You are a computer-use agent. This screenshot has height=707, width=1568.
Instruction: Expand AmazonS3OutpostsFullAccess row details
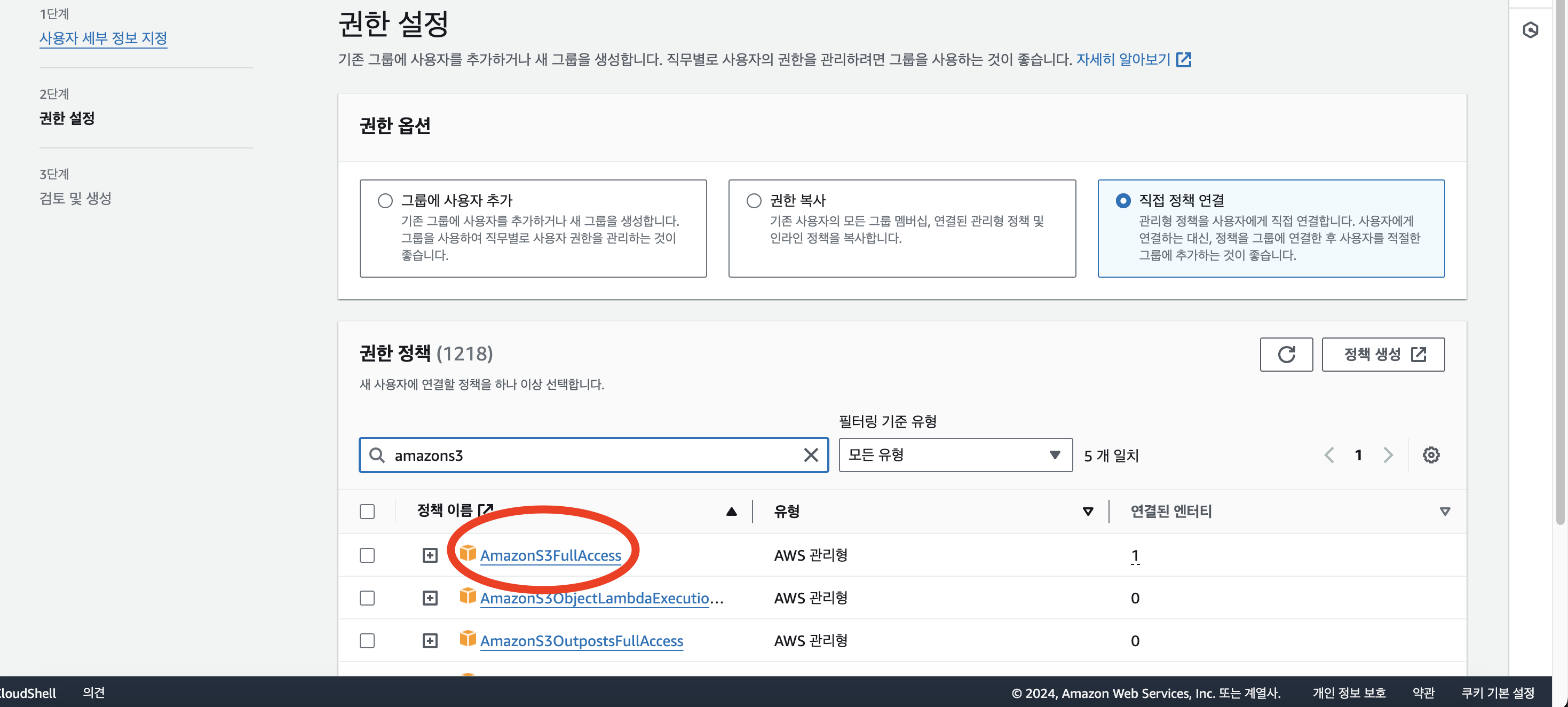430,641
